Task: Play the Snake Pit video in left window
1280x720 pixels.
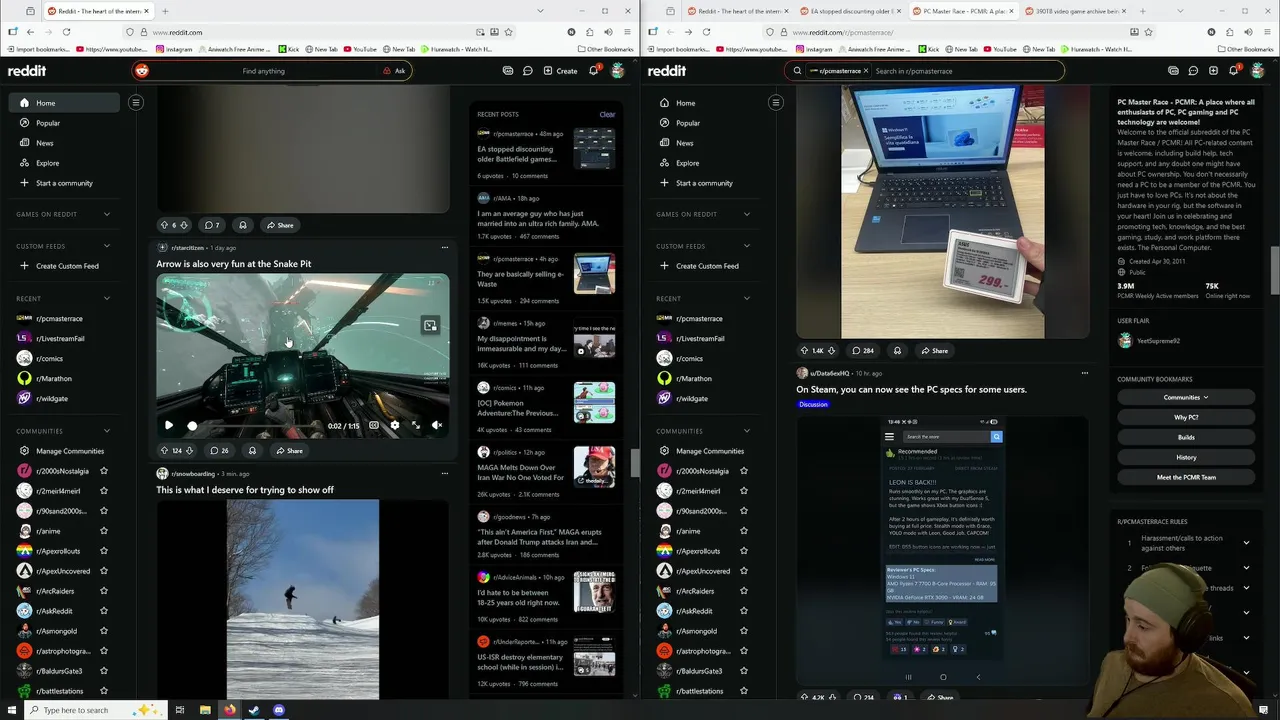Action: 169,425
